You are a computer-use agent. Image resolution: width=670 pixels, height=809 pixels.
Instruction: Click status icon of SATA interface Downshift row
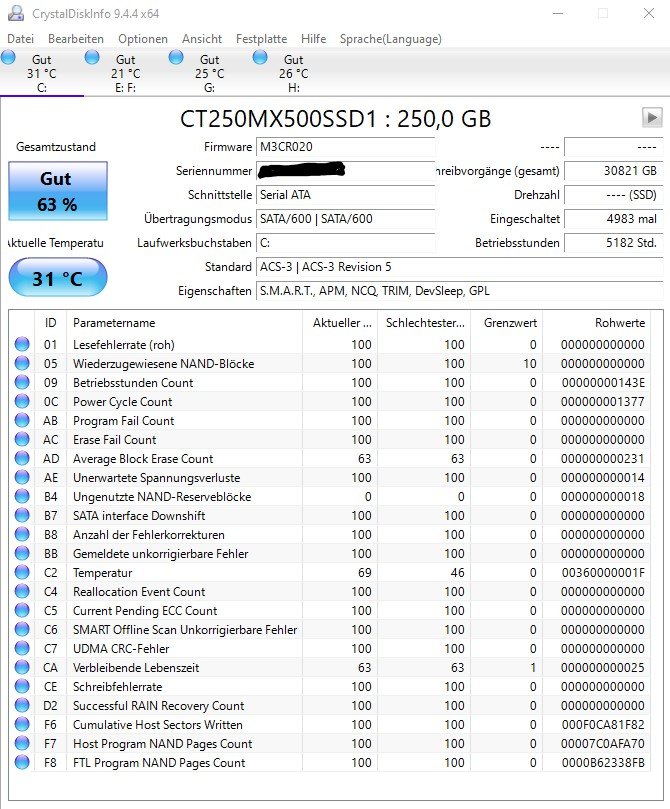(22, 515)
